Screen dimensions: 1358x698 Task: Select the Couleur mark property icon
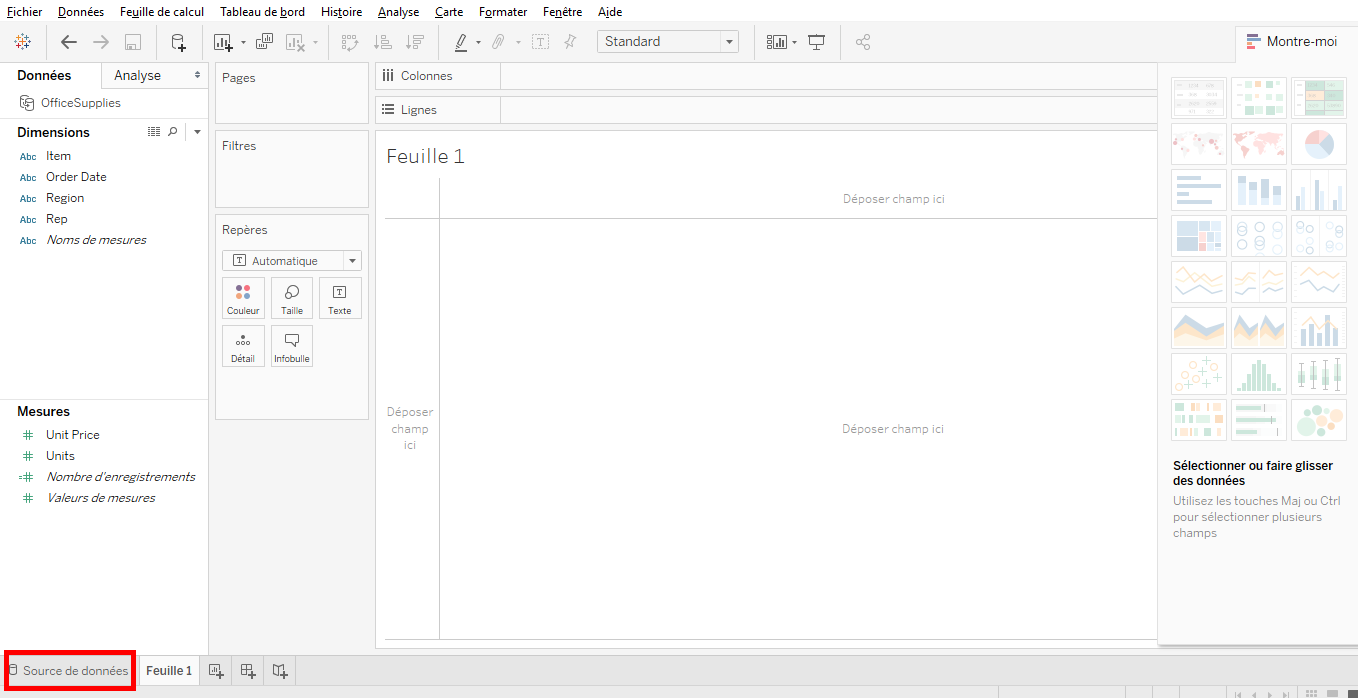click(x=243, y=297)
